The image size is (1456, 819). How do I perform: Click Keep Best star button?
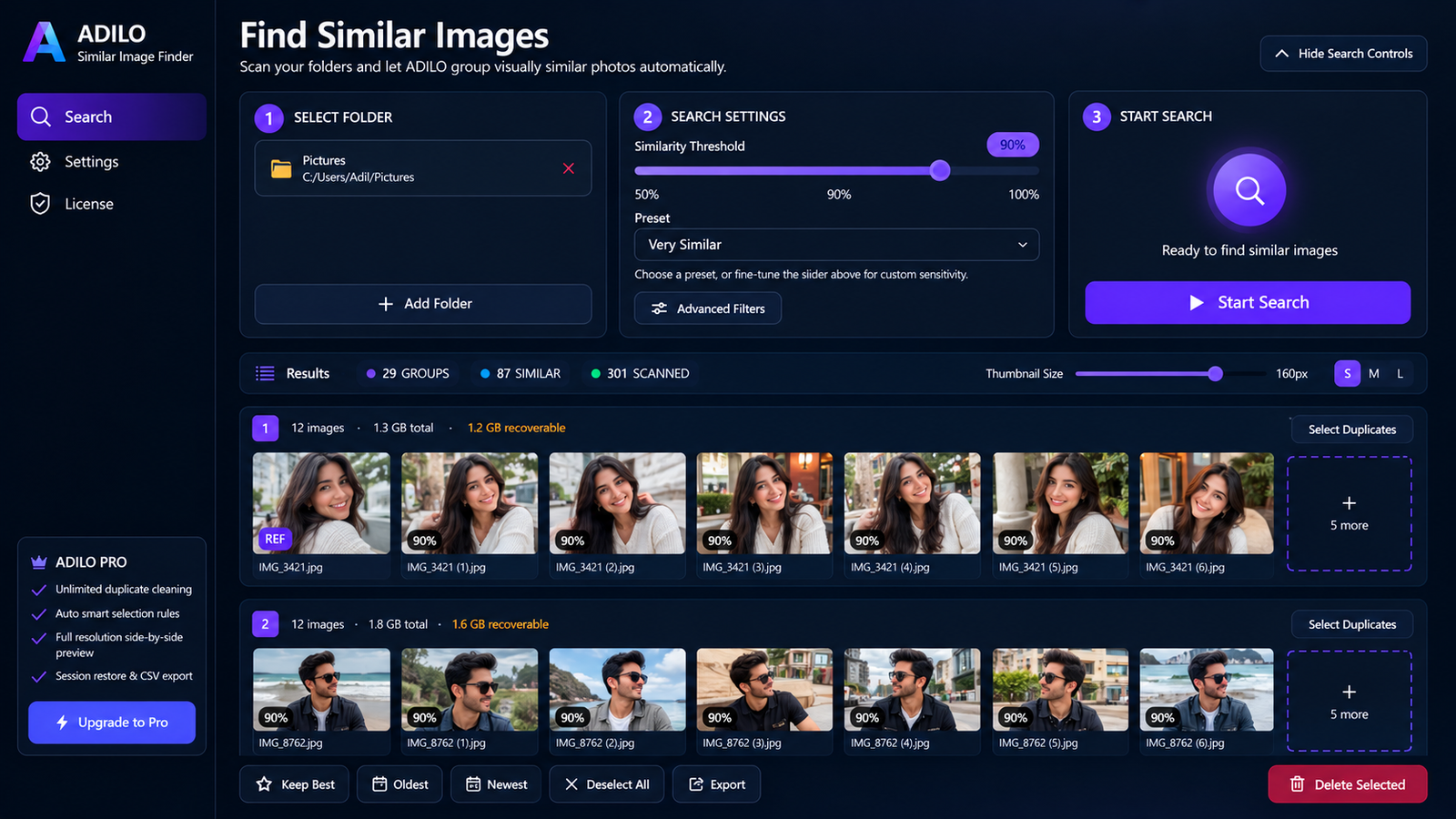[295, 784]
